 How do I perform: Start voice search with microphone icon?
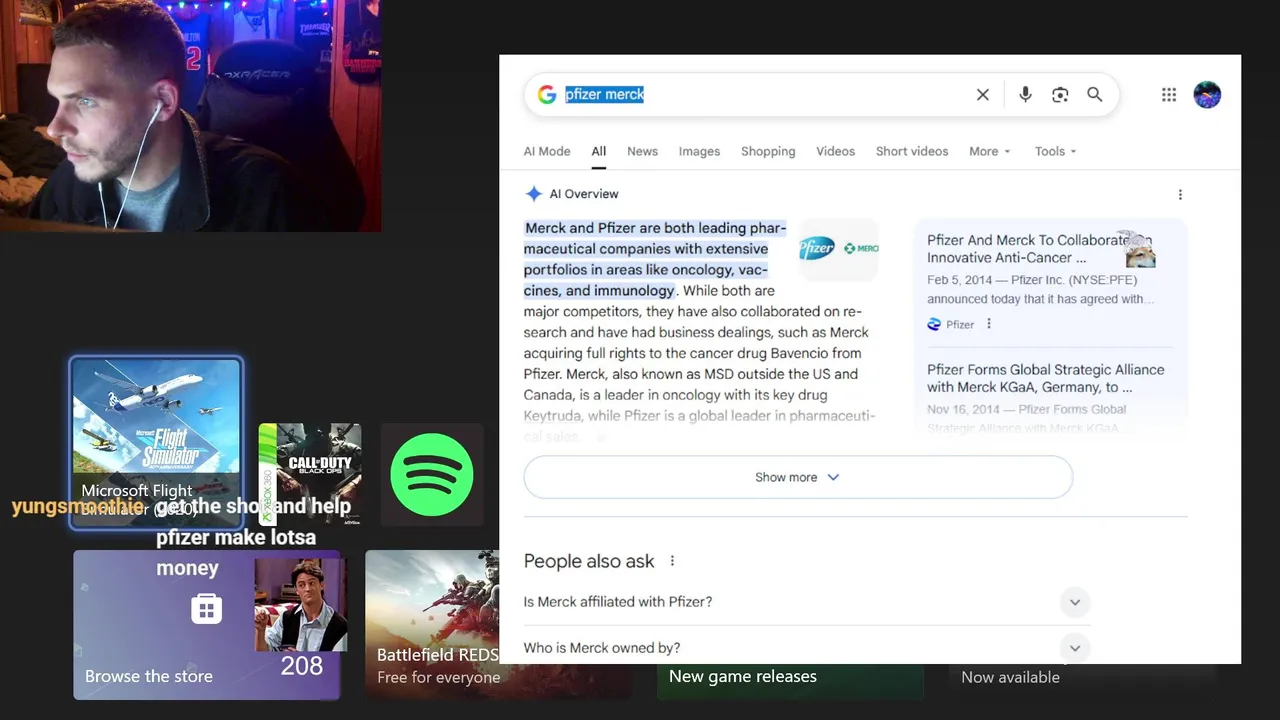coord(1025,94)
